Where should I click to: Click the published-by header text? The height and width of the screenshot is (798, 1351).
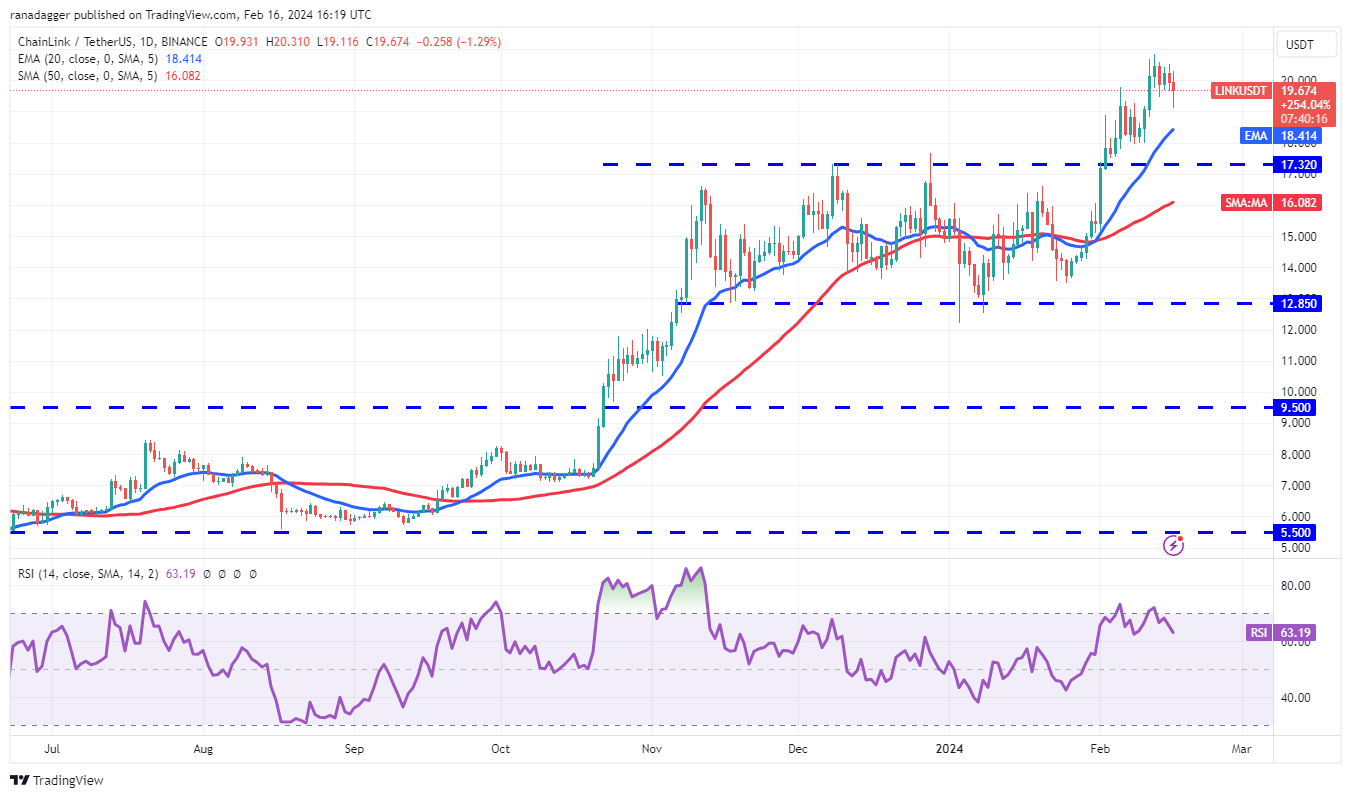(x=191, y=15)
